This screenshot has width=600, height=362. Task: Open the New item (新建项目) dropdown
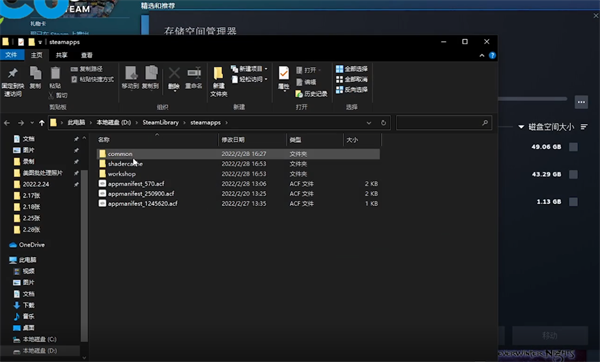[249, 69]
